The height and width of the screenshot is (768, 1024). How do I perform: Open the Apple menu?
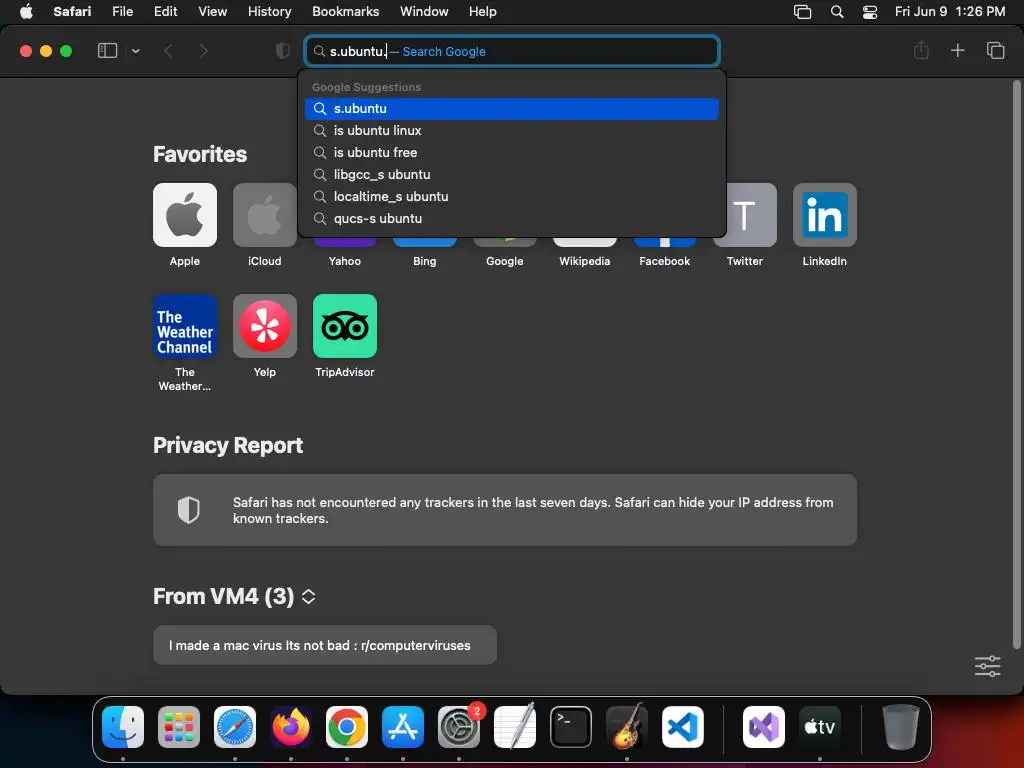click(x=26, y=11)
